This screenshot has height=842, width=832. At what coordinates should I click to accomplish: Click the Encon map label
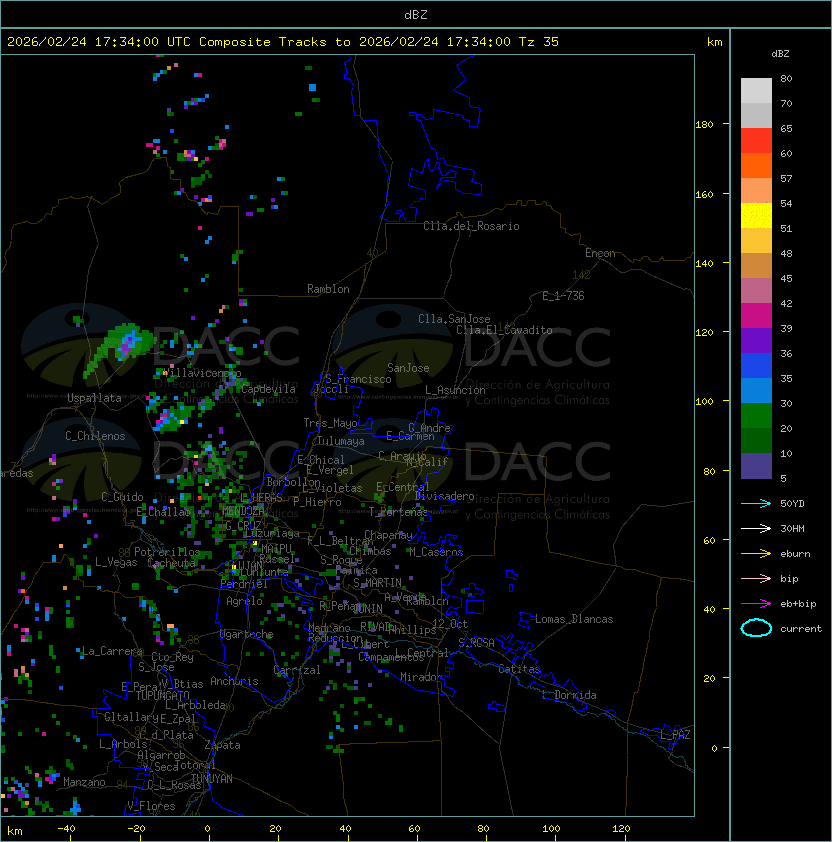(x=600, y=253)
